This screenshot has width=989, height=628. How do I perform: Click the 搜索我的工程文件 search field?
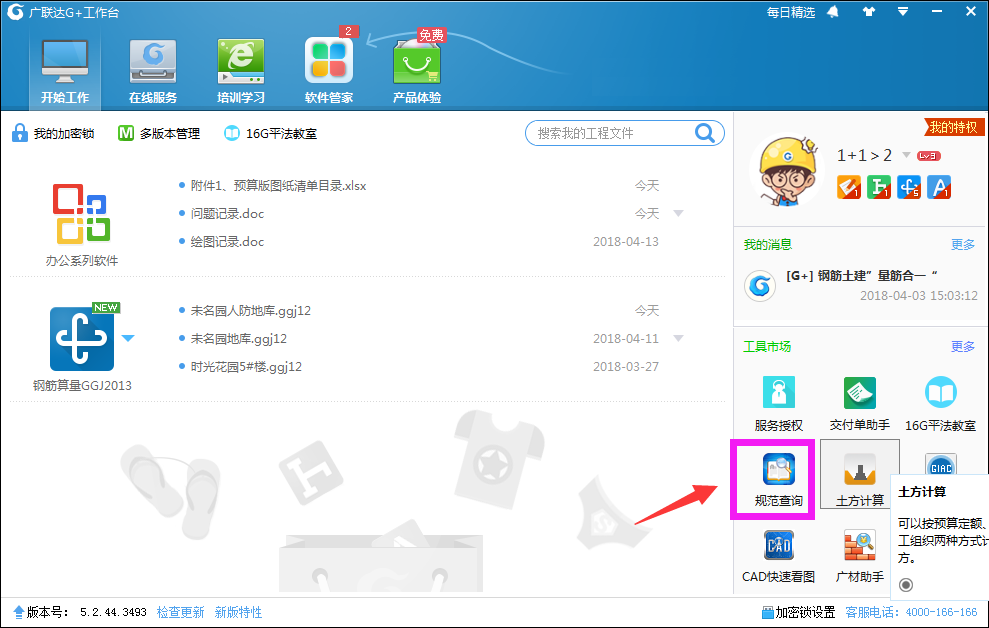[624, 133]
